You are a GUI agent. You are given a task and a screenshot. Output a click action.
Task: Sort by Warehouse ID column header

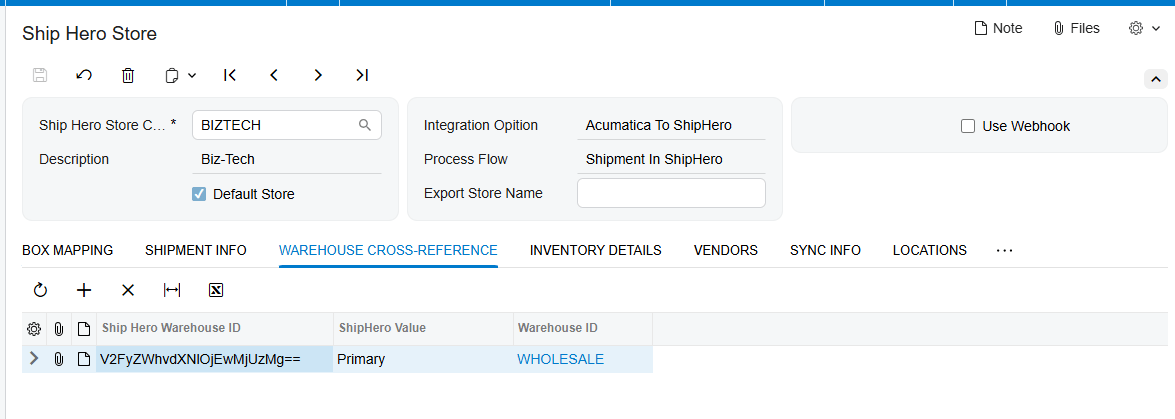pyautogui.click(x=583, y=328)
